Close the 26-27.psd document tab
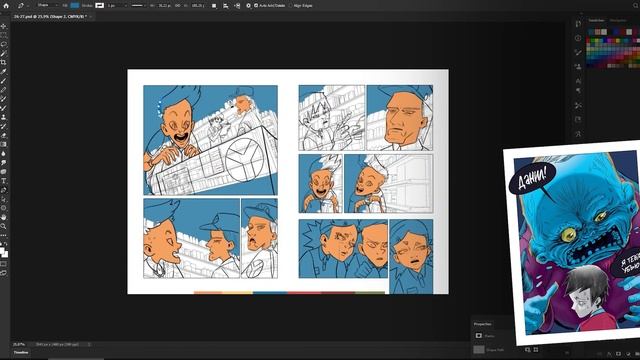Viewport: 640px width, 360px height. coord(91,17)
